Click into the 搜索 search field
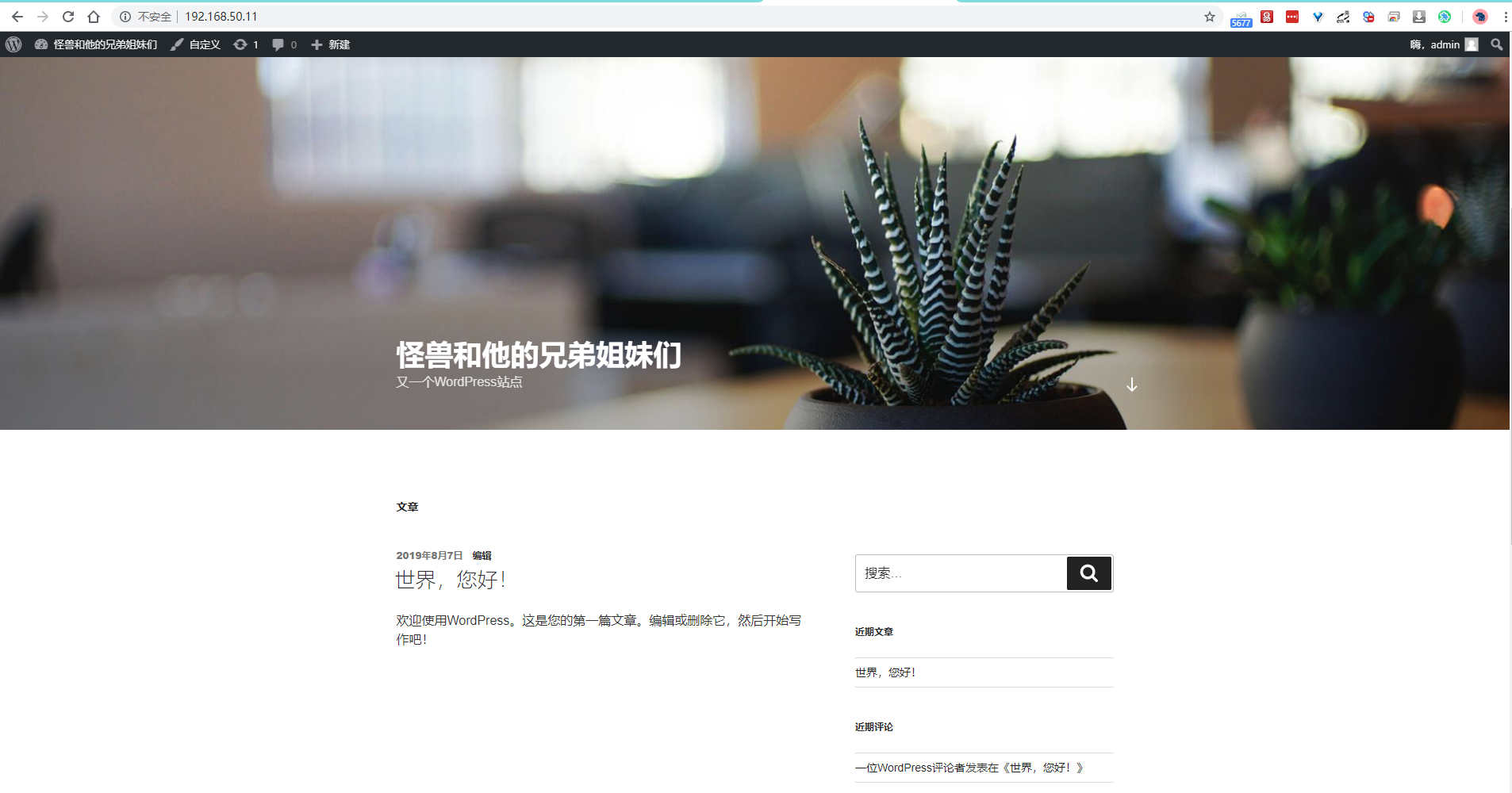Viewport: 1512px width, 793px height. [961, 573]
